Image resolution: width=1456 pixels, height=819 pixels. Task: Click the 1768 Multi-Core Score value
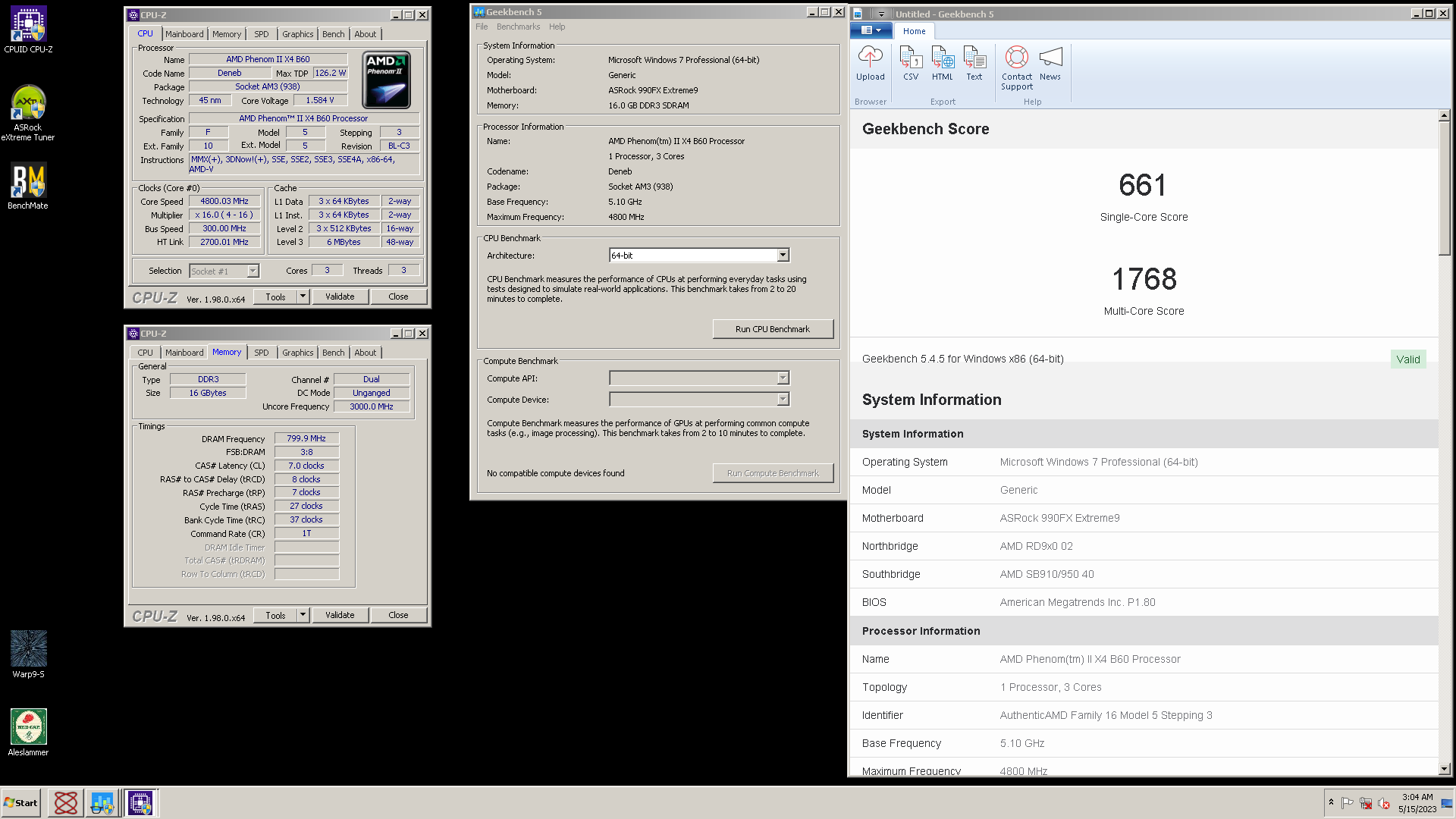click(1144, 279)
